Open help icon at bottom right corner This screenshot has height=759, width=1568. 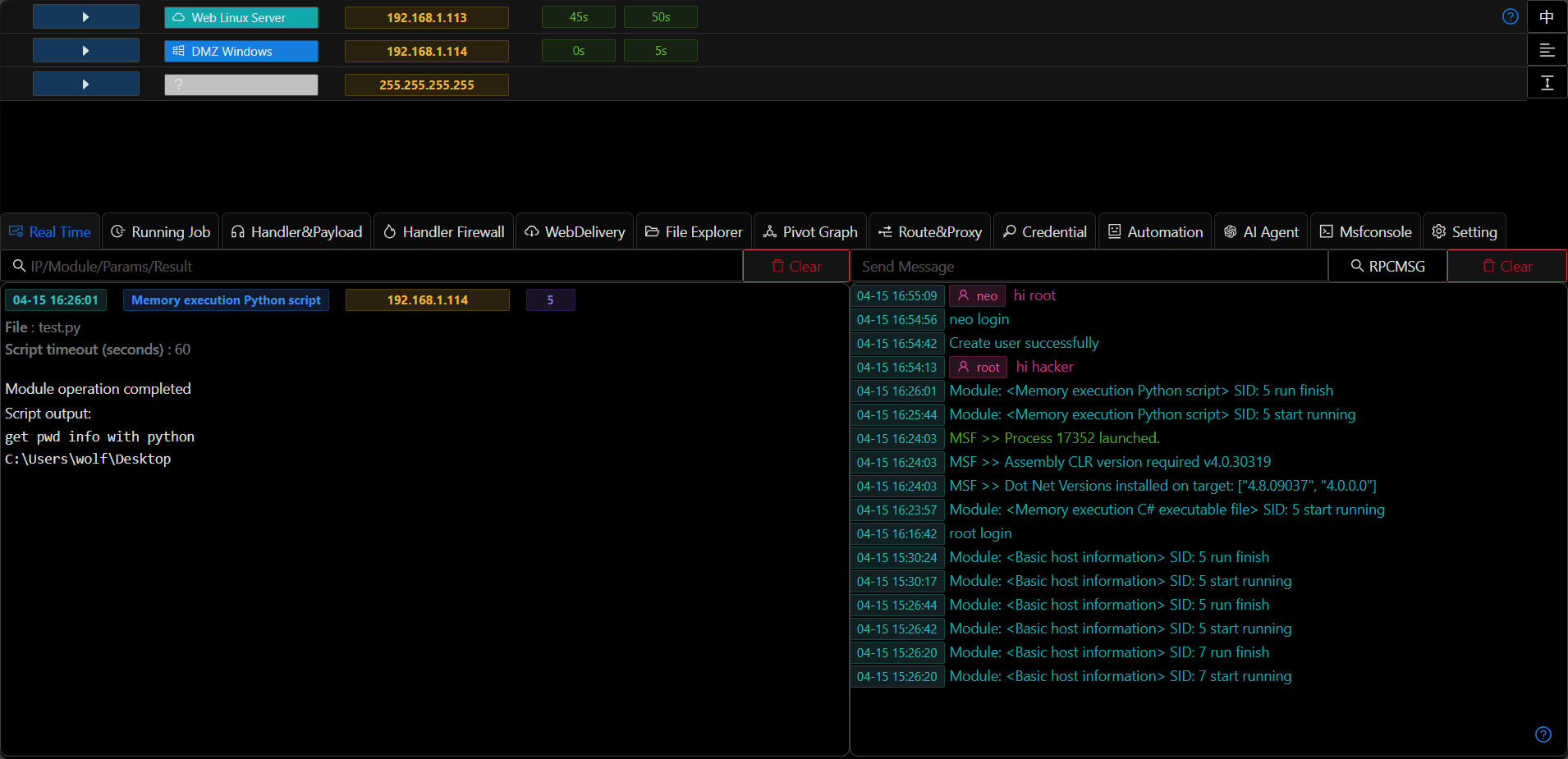point(1543,734)
